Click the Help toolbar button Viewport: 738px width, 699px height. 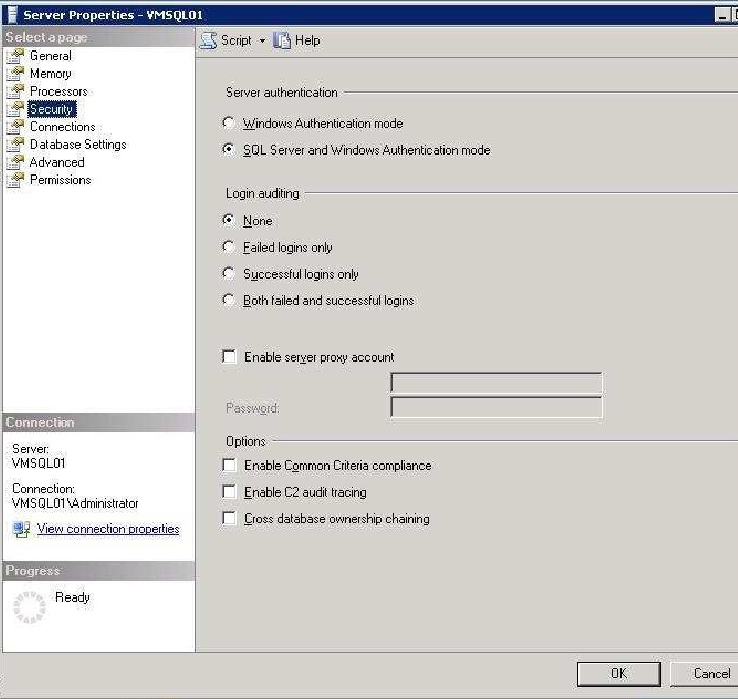(297, 40)
